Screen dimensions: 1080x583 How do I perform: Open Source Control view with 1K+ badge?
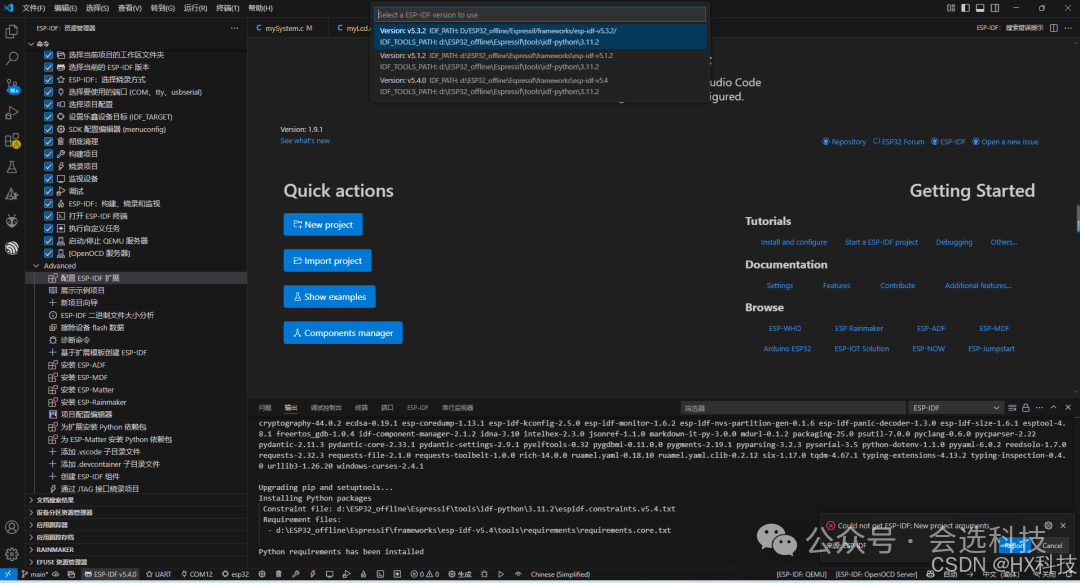pyautogui.click(x=12, y=86)
